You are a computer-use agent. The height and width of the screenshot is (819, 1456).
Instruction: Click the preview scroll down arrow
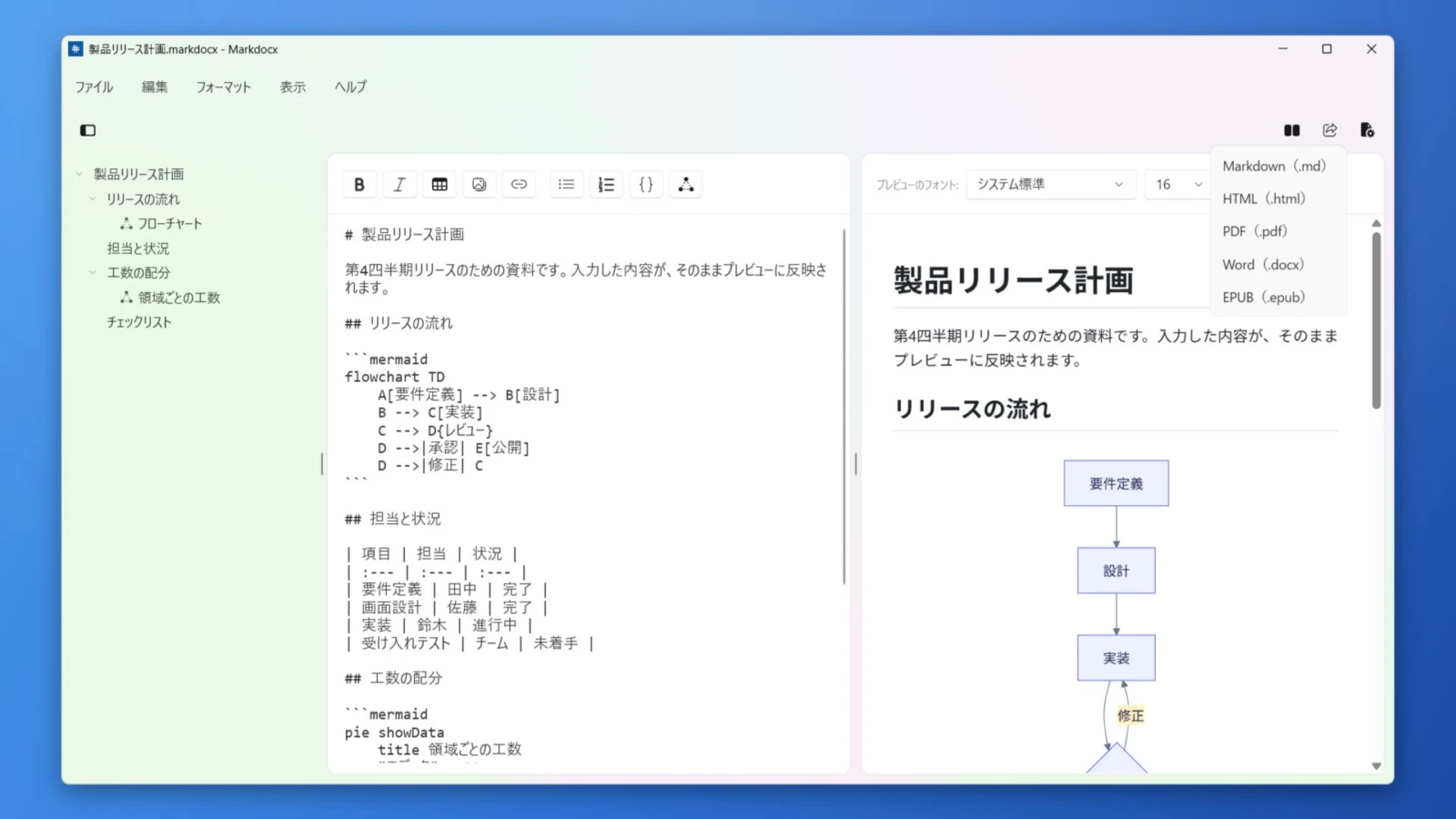click(1376, 766)
